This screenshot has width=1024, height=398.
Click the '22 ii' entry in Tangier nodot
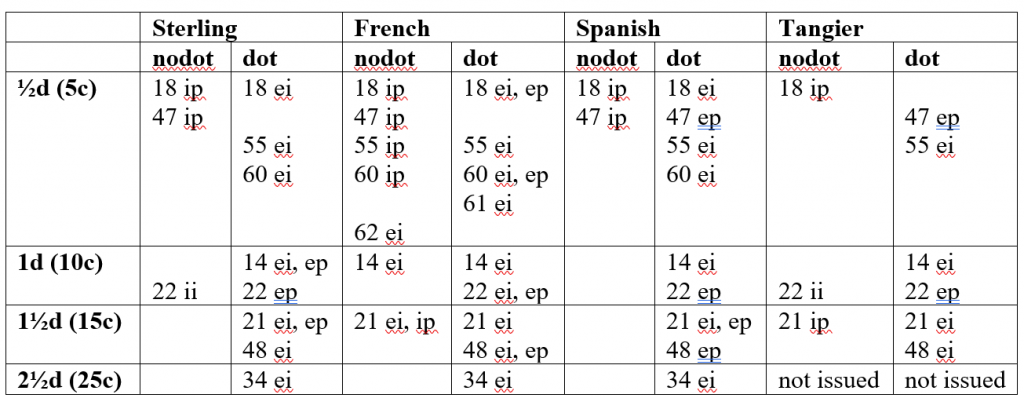point(801,293)
